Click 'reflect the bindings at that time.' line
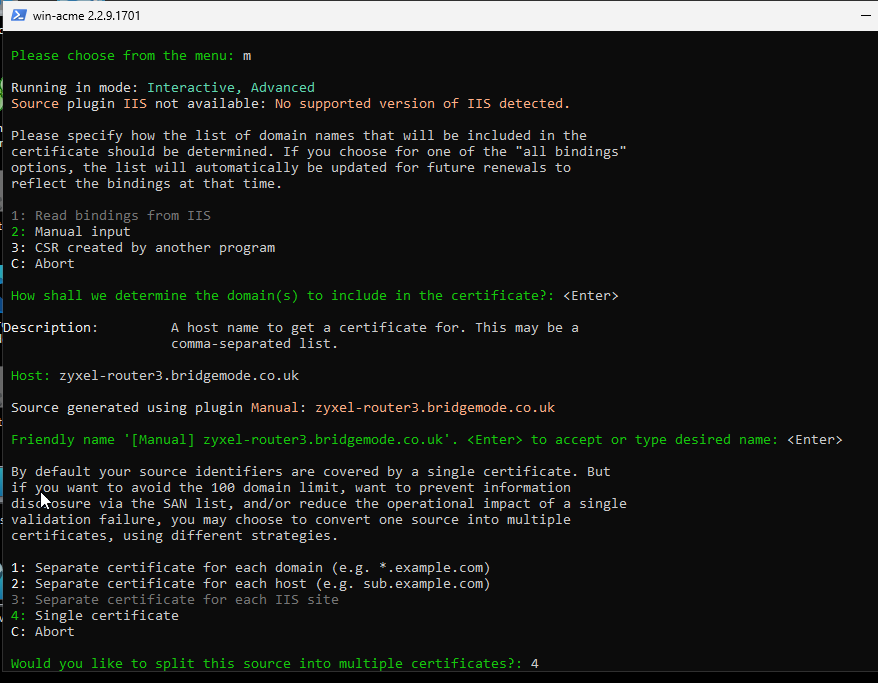The width and height of the screenshot is (878, 683). [147, 184]
